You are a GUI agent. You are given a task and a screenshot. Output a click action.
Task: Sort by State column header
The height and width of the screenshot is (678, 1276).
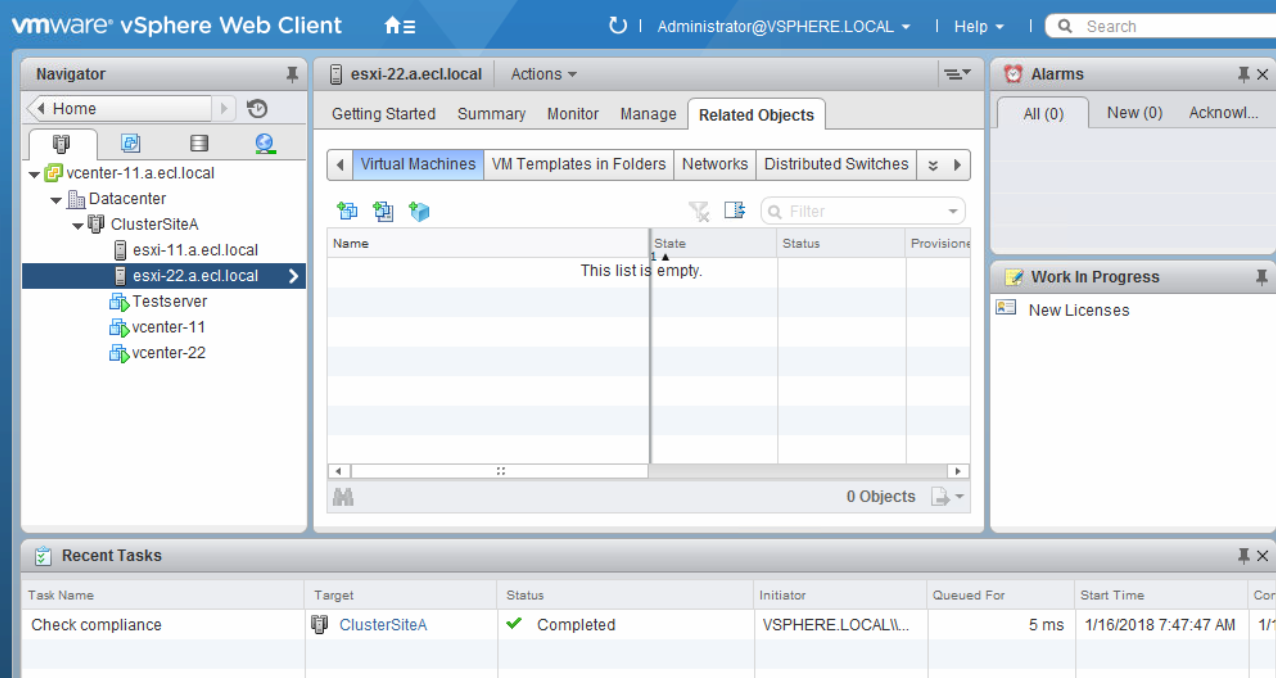(x=713, y=243)
